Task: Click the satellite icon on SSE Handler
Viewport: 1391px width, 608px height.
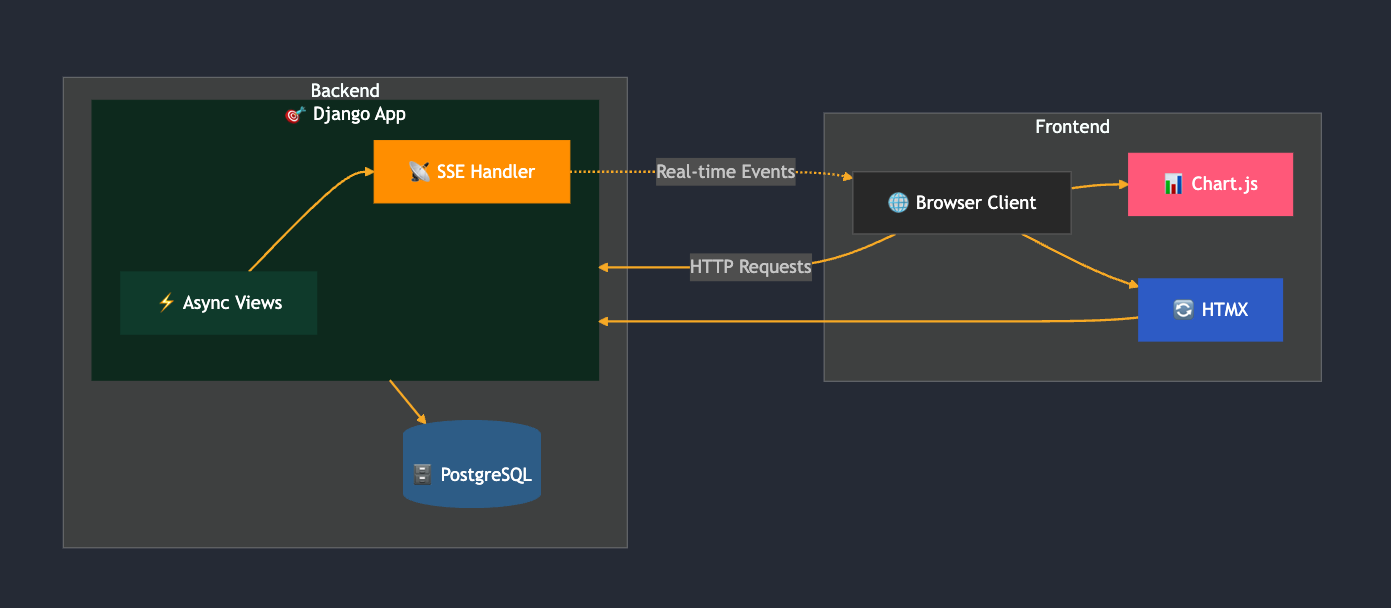Action: [419, 171]
